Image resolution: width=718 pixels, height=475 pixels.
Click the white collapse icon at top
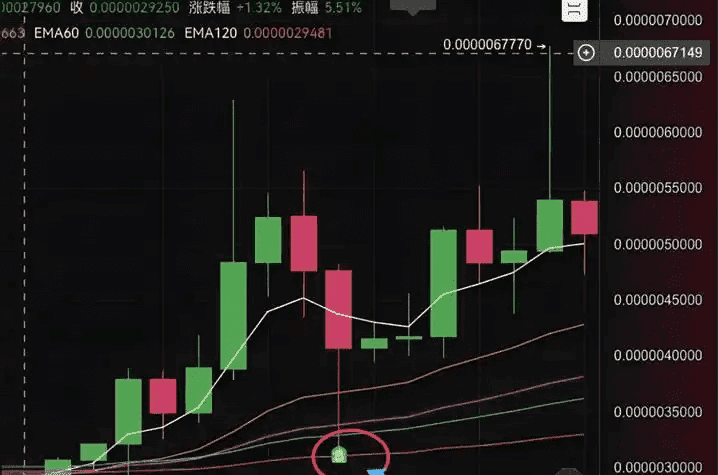574,9
